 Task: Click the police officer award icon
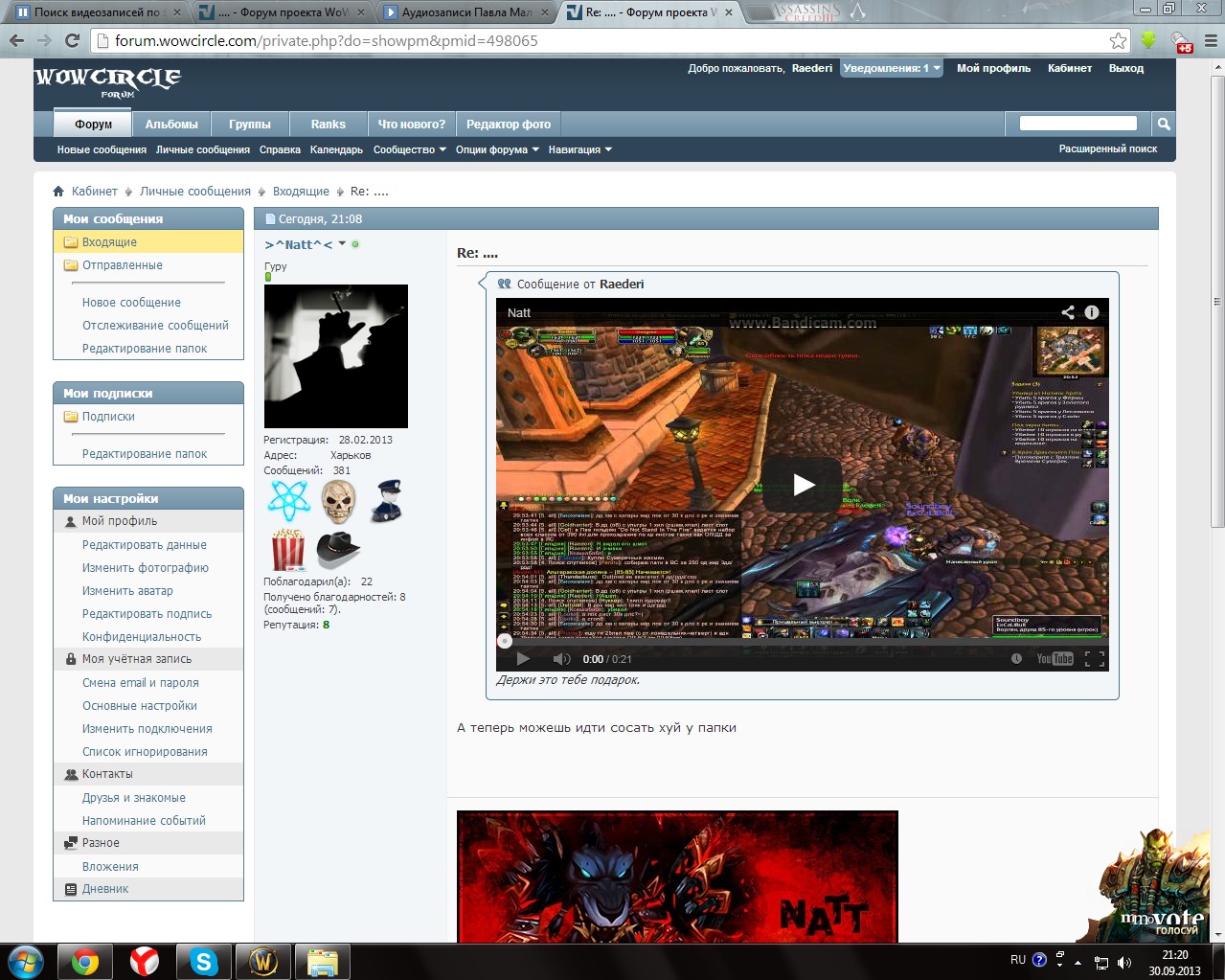(387, 502)
